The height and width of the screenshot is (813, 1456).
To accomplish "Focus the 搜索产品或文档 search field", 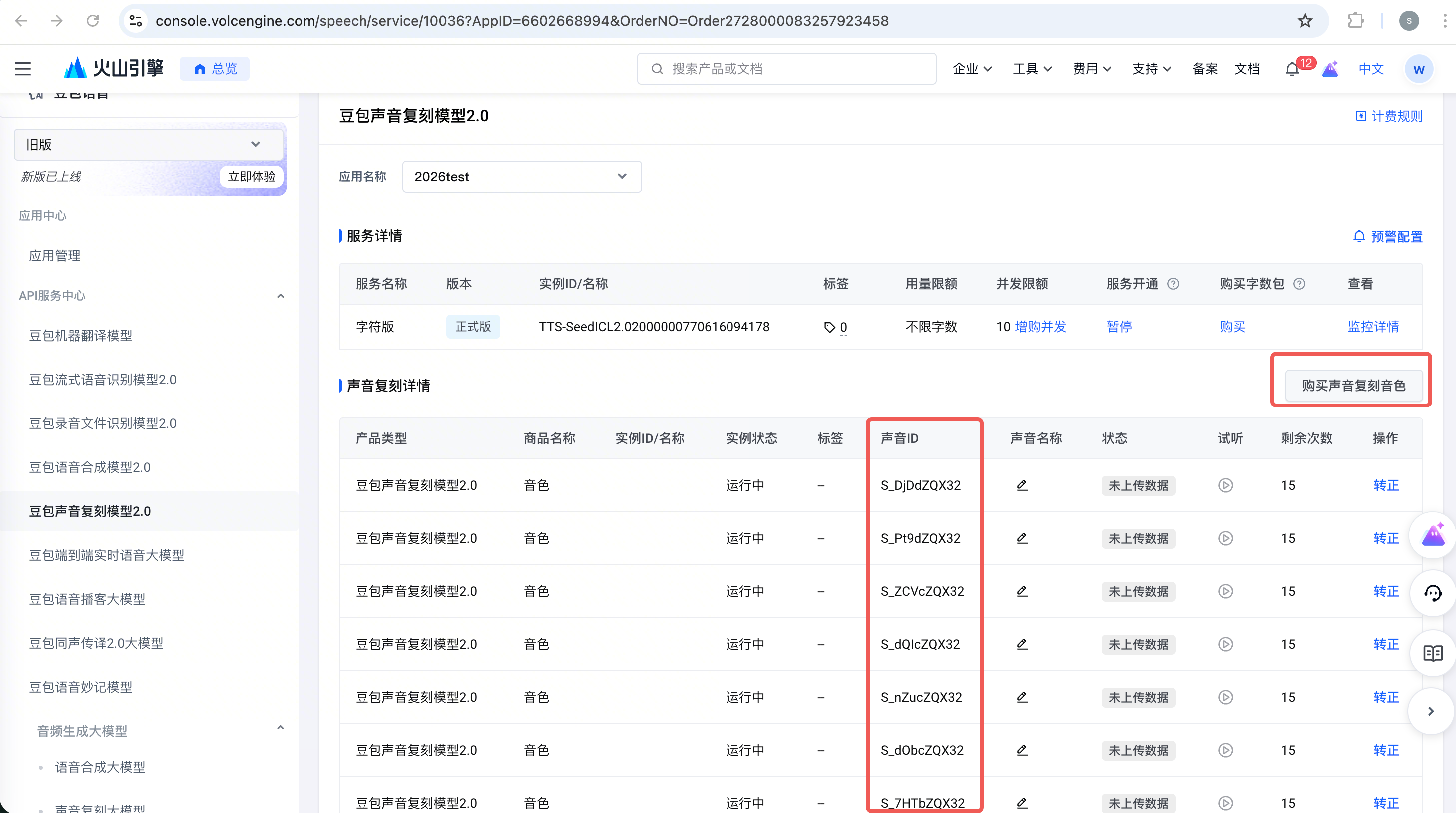I will 786,69.
